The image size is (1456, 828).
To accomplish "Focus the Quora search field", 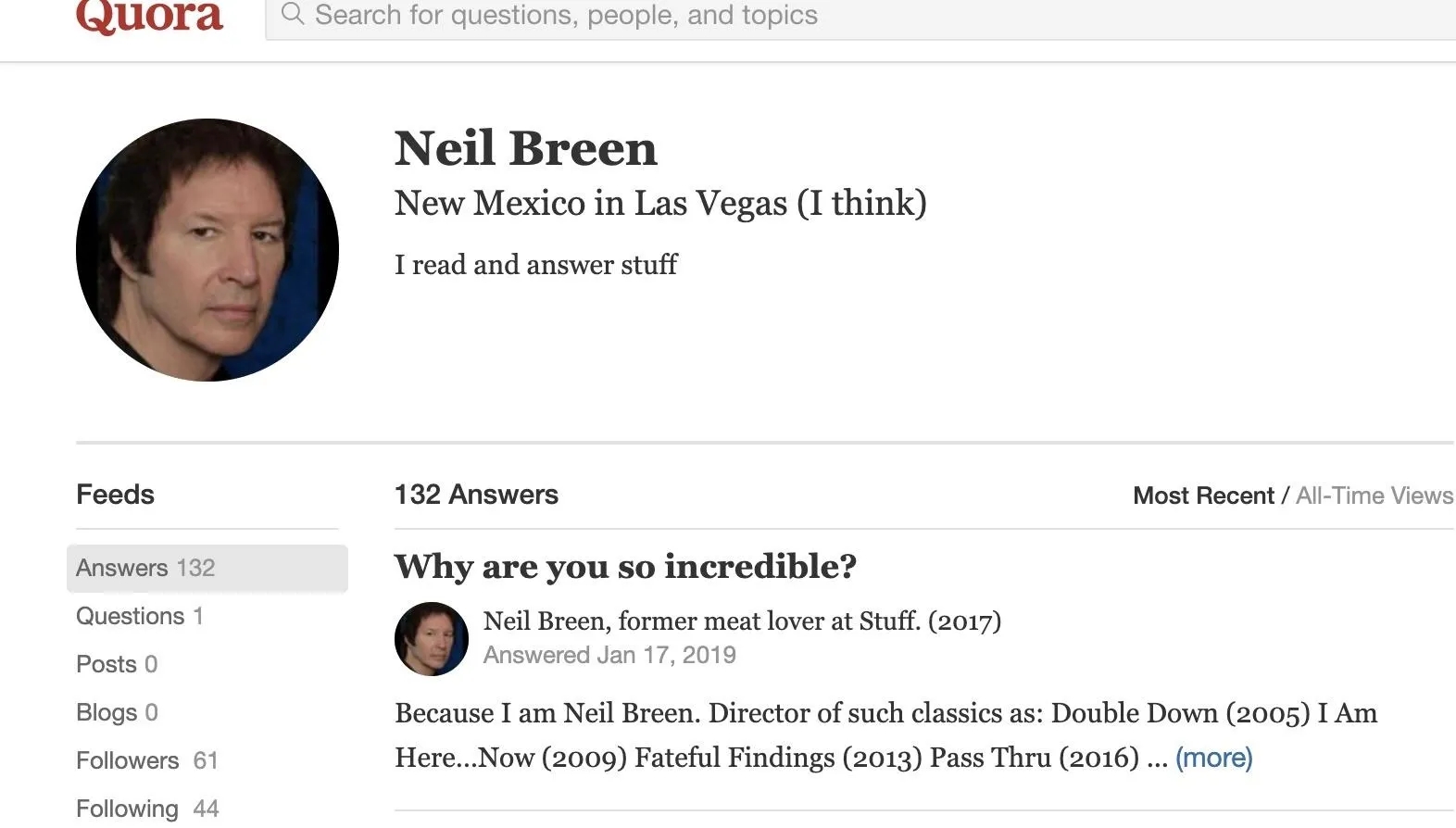I will [834, 16].
